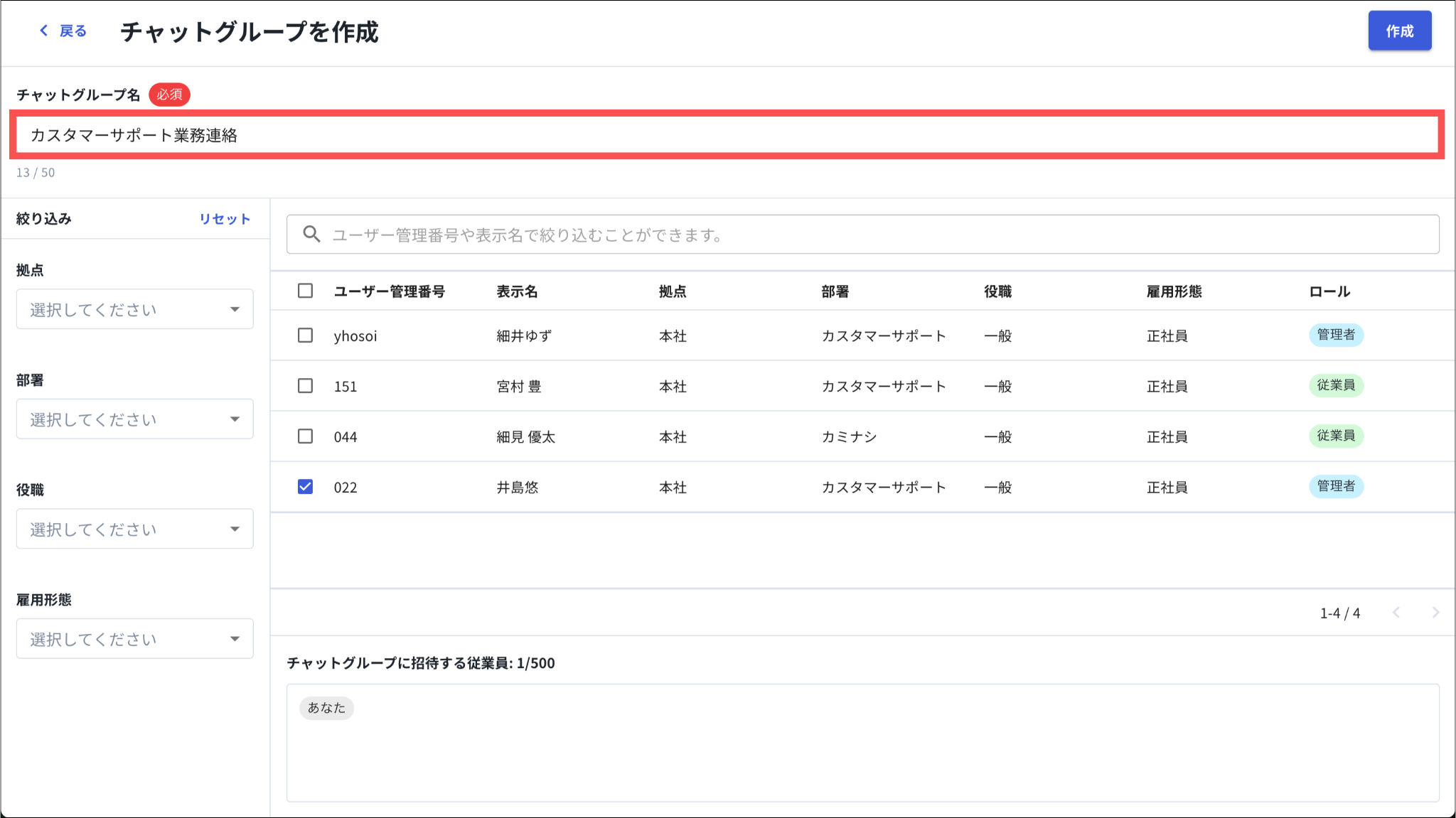Go to the previous page arrow

1396,613
